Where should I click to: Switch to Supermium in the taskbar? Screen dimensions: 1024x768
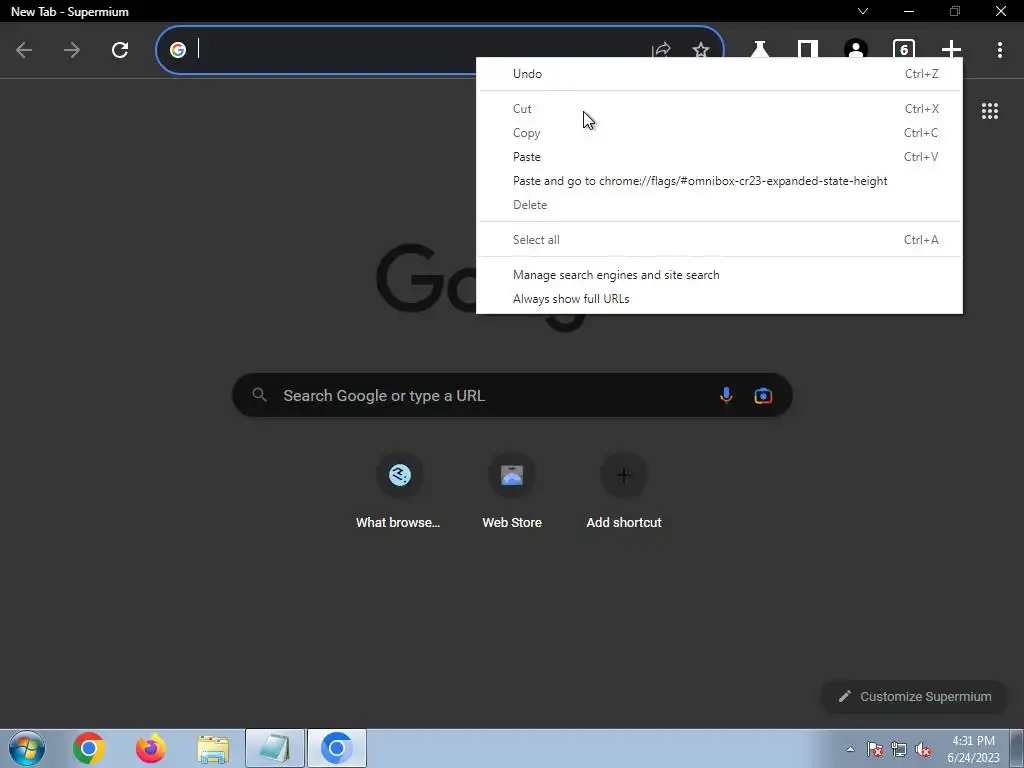click(x=337, y=748)
